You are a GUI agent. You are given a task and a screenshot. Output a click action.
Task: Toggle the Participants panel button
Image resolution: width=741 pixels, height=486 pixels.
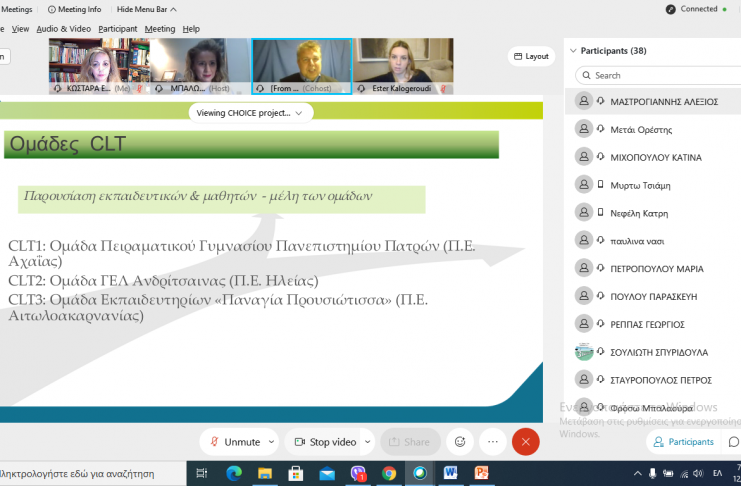point(683,442)
